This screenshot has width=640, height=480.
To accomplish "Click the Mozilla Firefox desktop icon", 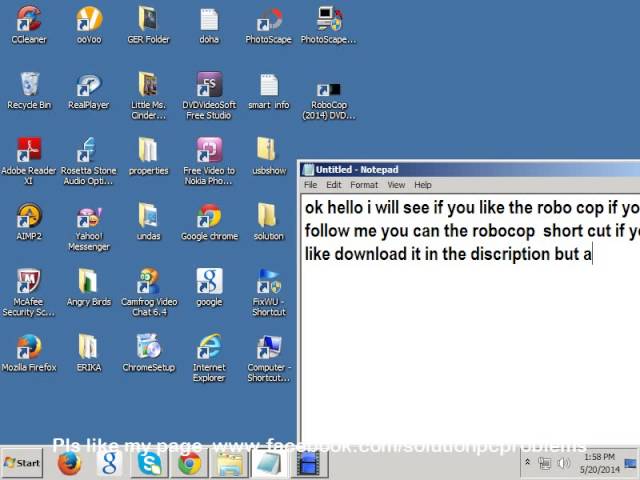I will tap(29, 353).
